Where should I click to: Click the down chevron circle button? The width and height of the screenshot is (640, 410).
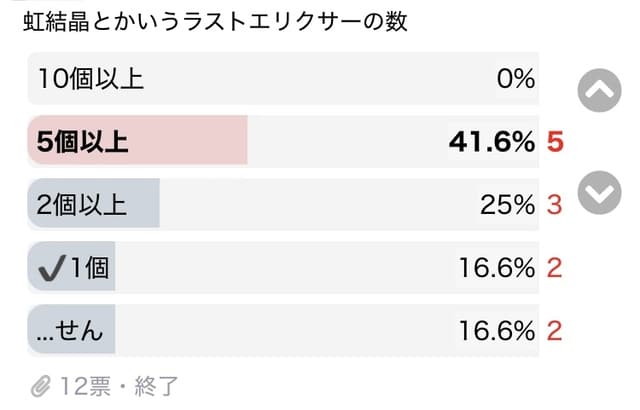tap(600, 192)
